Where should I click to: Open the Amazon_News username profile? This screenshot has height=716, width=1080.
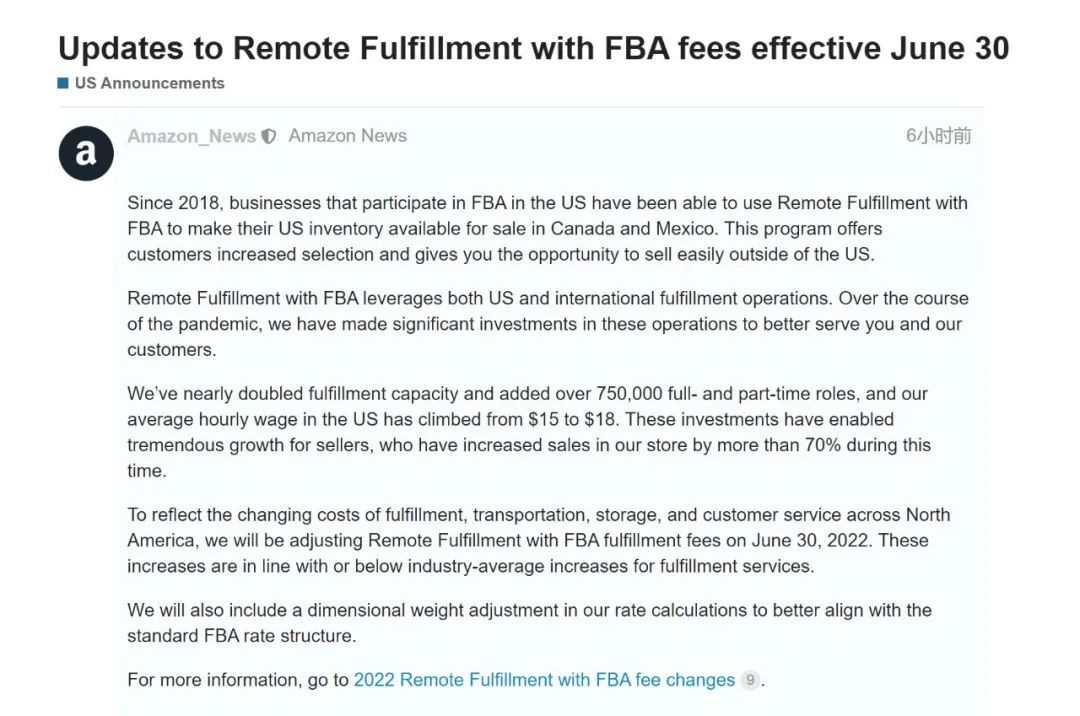[x=191, y=136]
